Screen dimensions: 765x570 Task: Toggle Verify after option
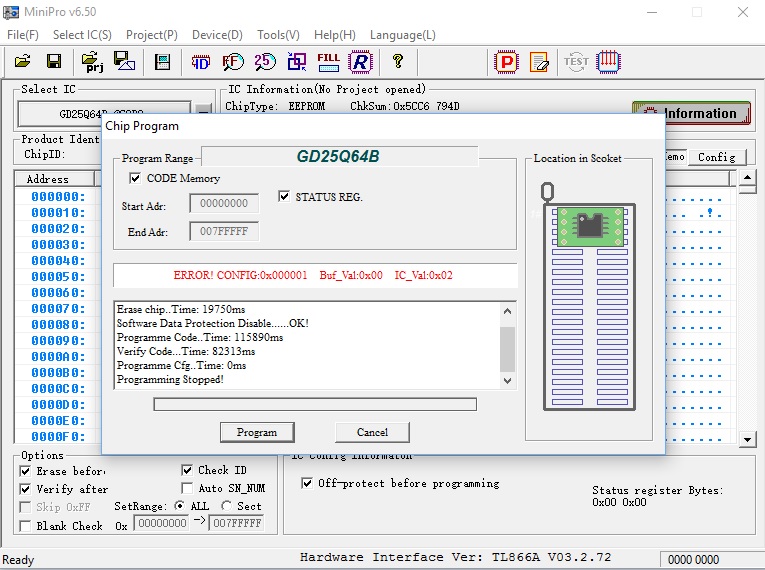point(25,489)
